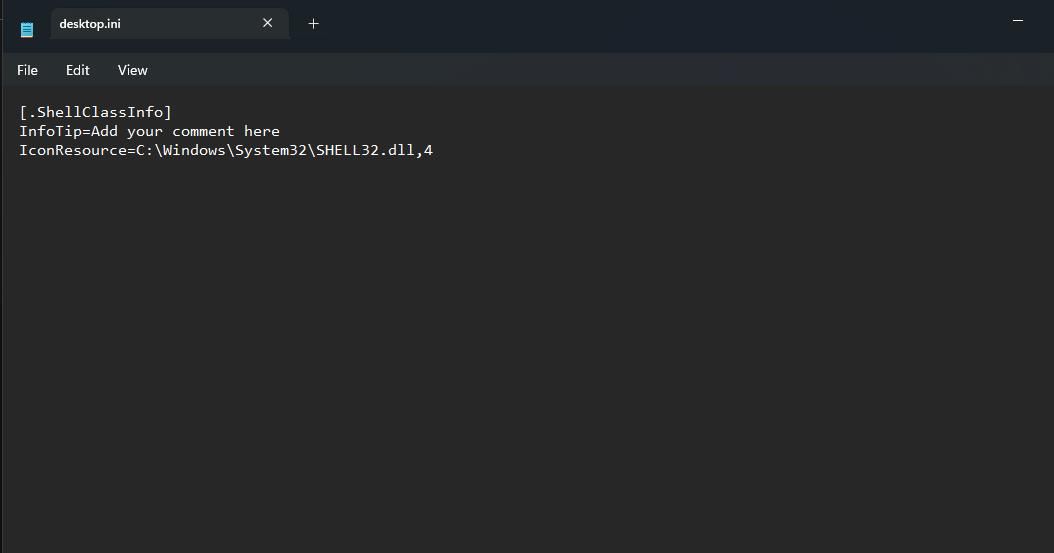
Task: Place cursor at icon index 4
Action: point(429,151)
